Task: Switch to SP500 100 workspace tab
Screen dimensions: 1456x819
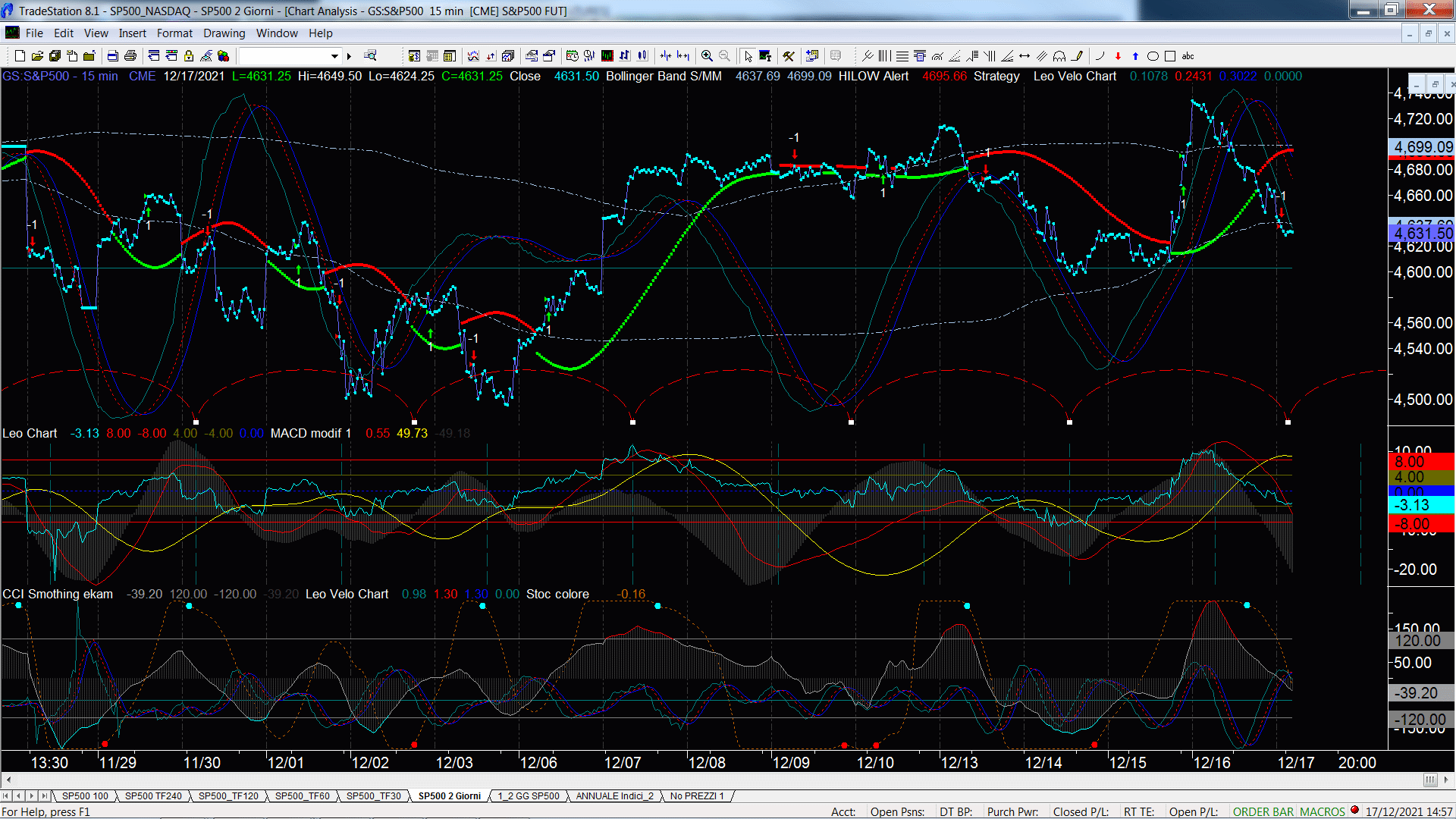Action: click(85, 796)
